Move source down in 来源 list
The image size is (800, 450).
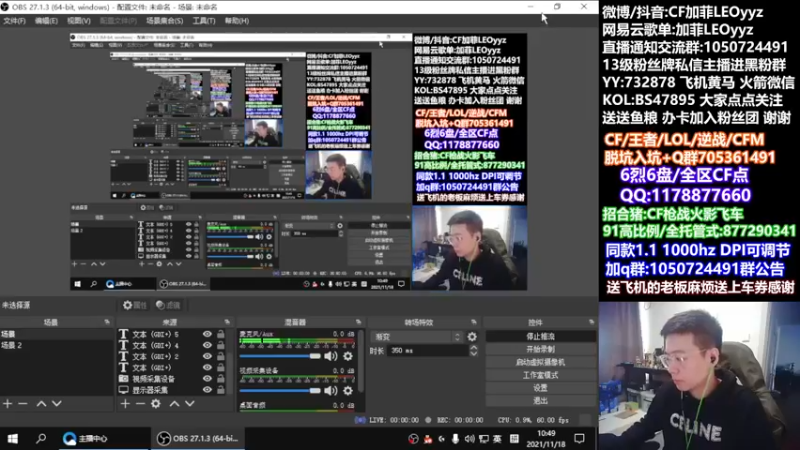[190, 404]
